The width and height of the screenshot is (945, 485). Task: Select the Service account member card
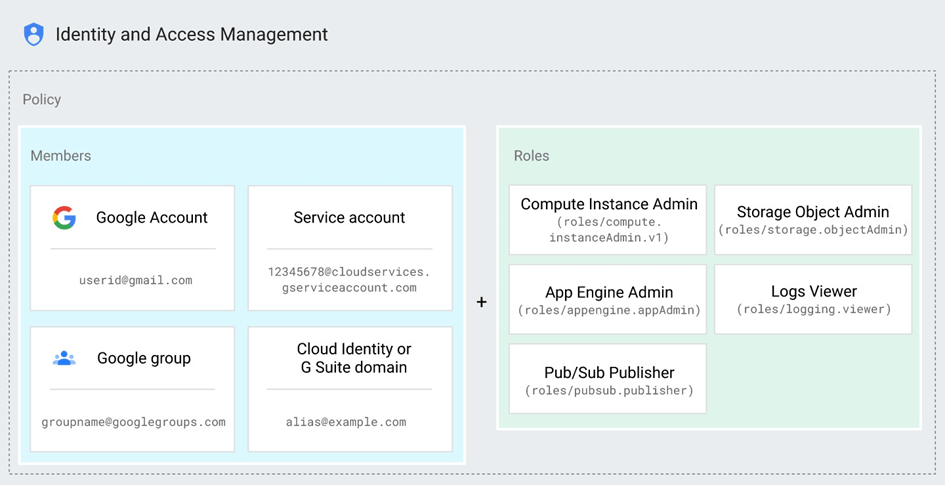tap(349, 247)
